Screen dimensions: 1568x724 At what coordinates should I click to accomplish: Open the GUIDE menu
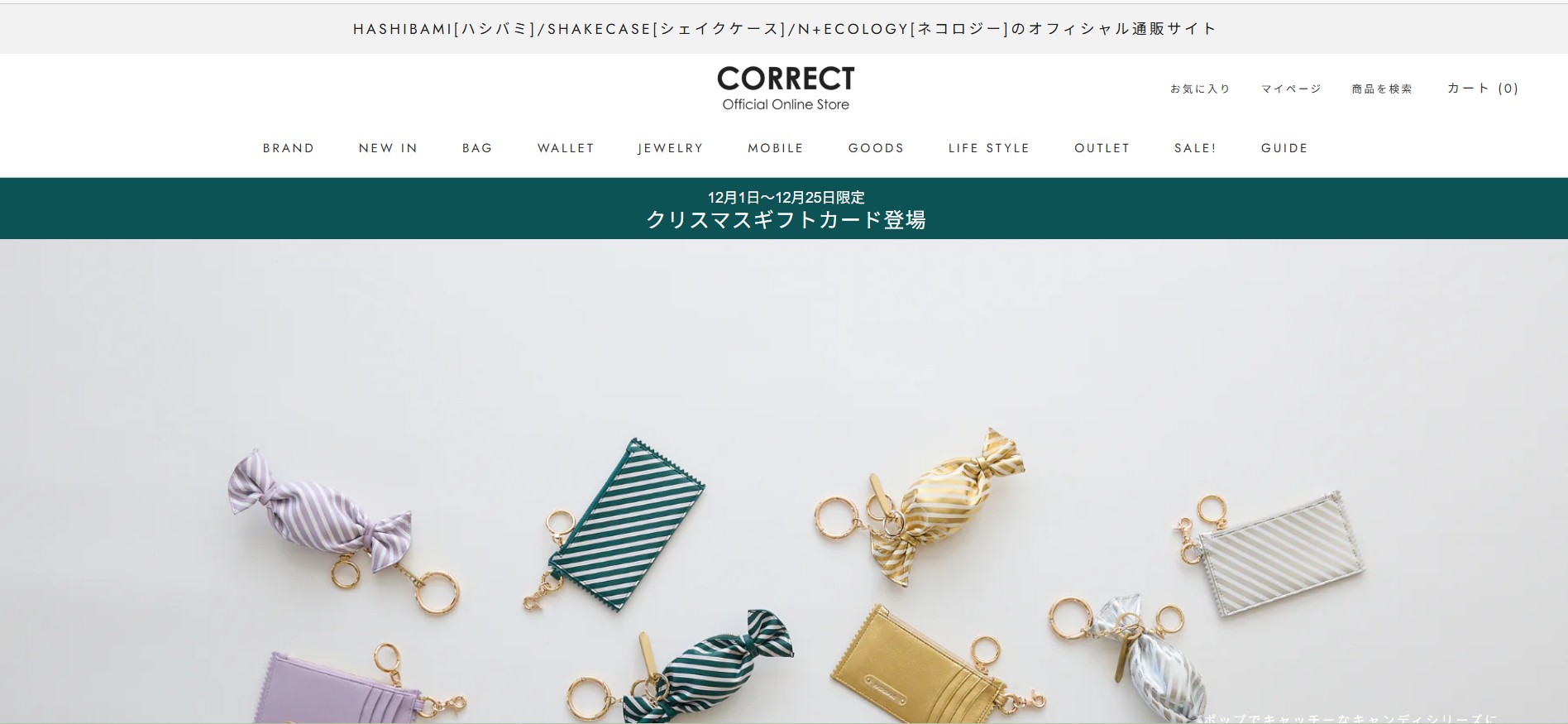pyautogui.click(x=1284, y=148)
